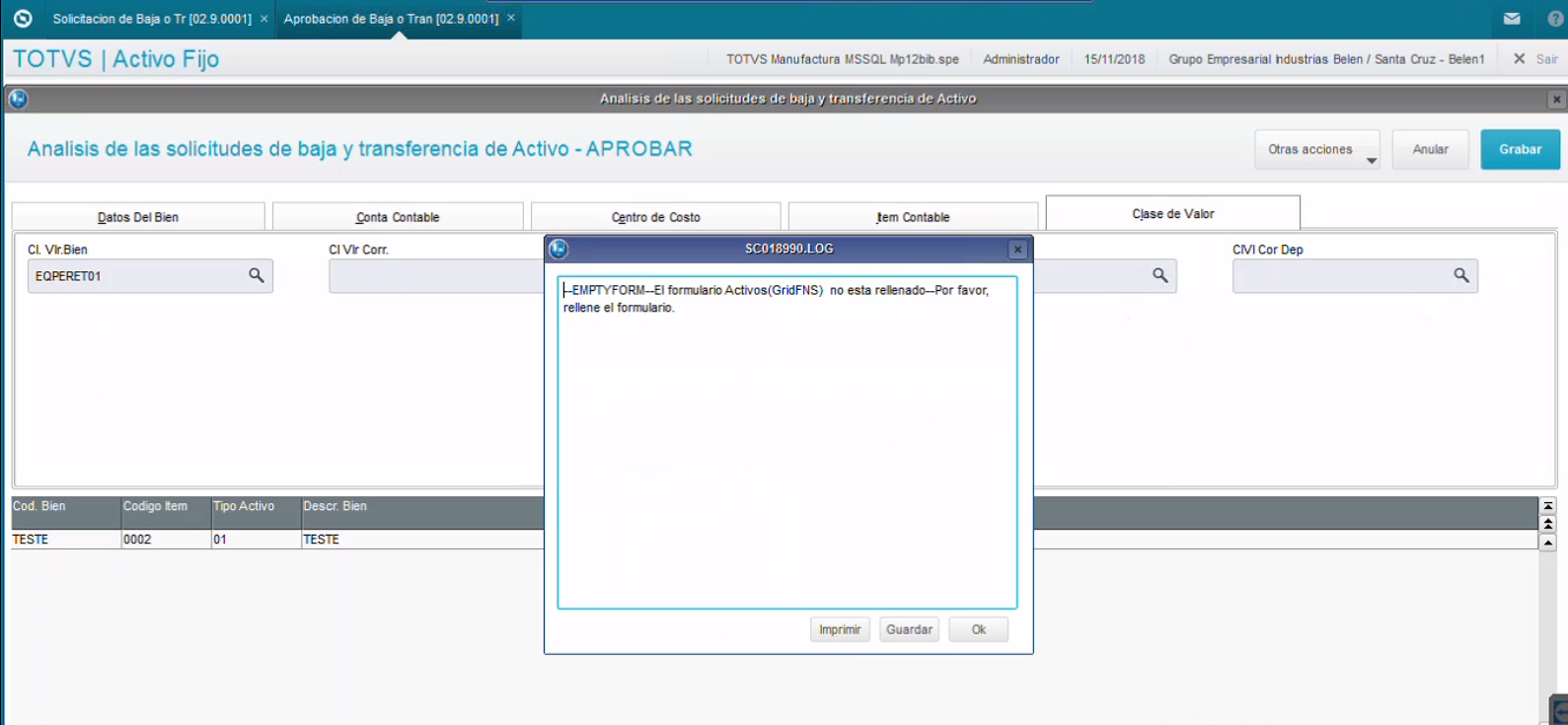Viewport: 1568px width, 725px height.
Task: Select the TESTE cell under Descr. Bien
Action: pos(422,540)
